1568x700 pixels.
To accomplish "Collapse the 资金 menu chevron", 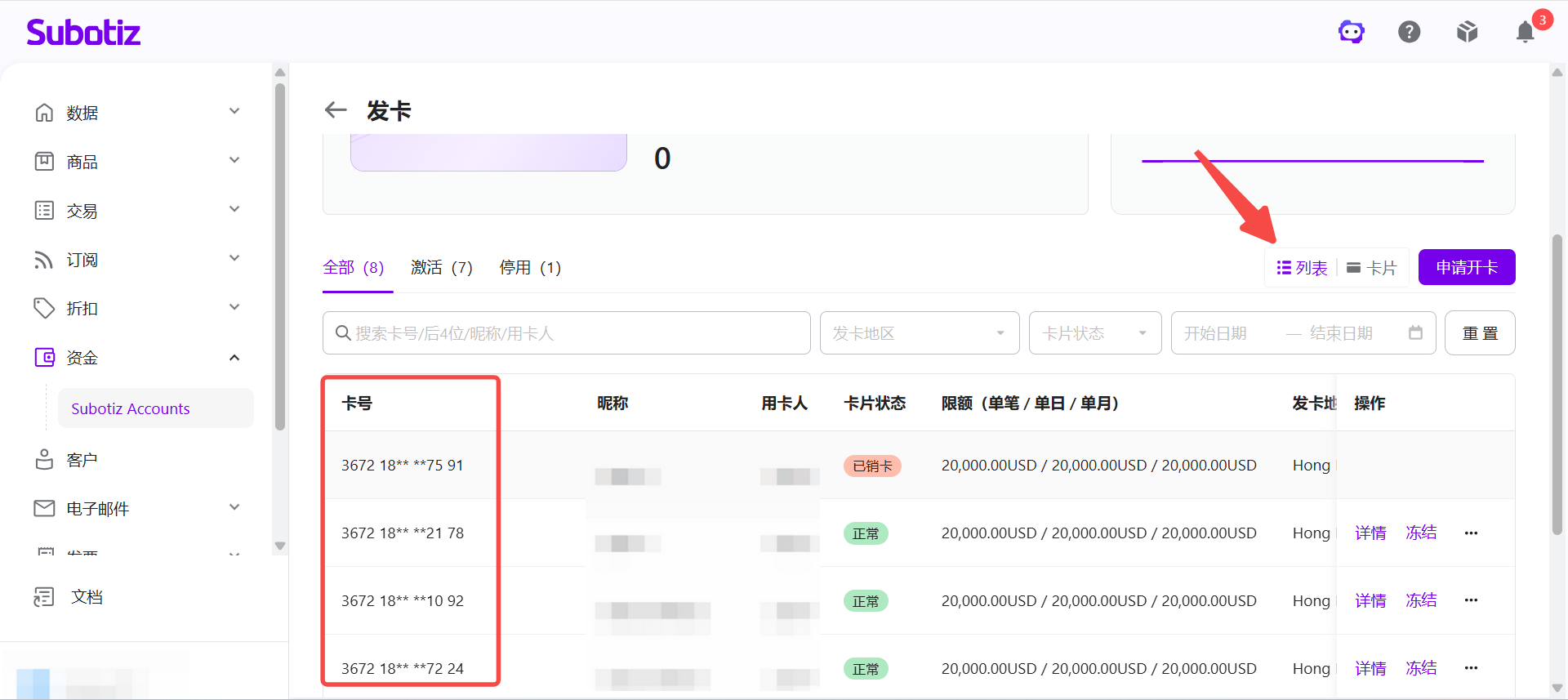I will point(234,357).
